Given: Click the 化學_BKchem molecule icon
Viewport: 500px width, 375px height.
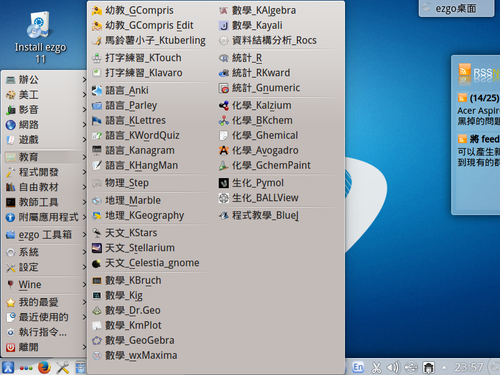Looking at the screenshot, I should coord(223,120).
